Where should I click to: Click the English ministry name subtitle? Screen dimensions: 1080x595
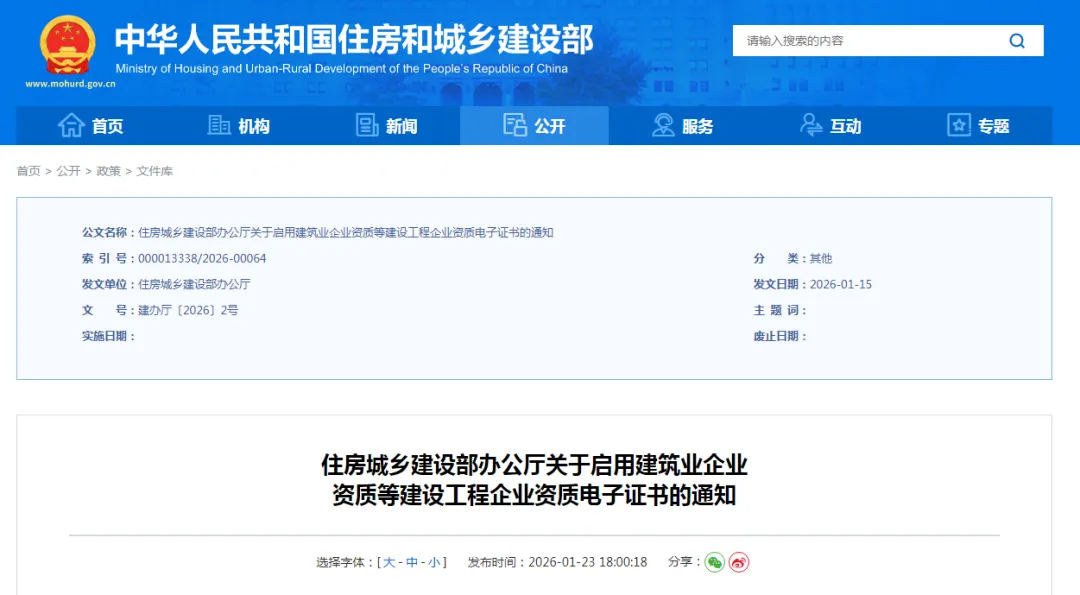342,69
